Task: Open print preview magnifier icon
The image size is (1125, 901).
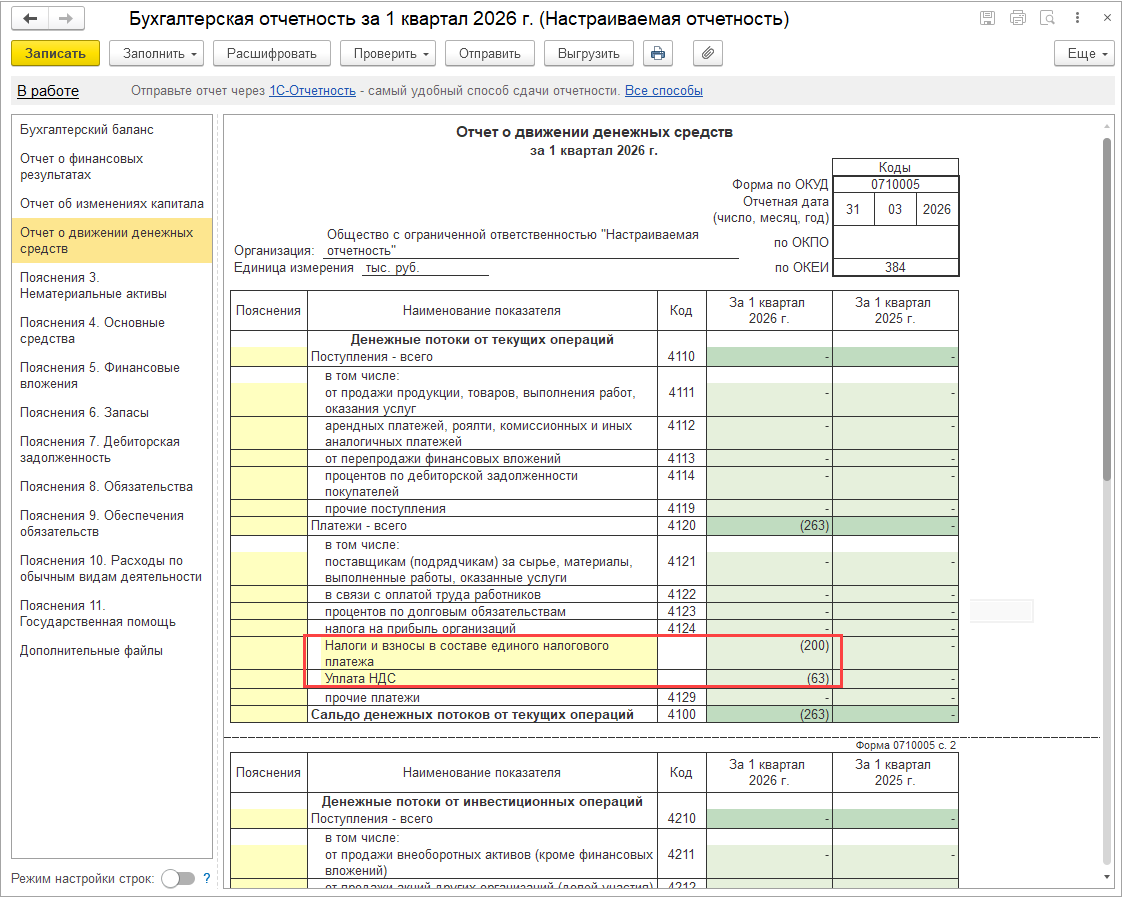Action: pos(1047,18)
